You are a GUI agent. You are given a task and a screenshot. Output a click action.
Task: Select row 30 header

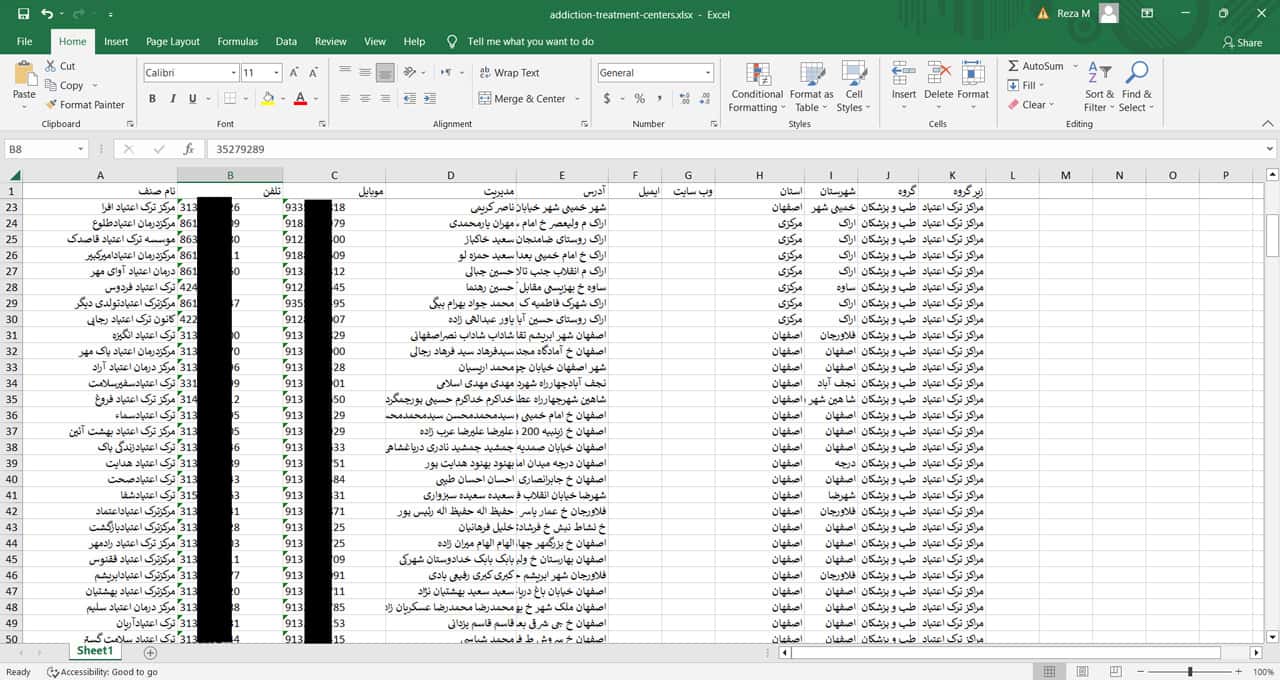click(x=11, y=319)
